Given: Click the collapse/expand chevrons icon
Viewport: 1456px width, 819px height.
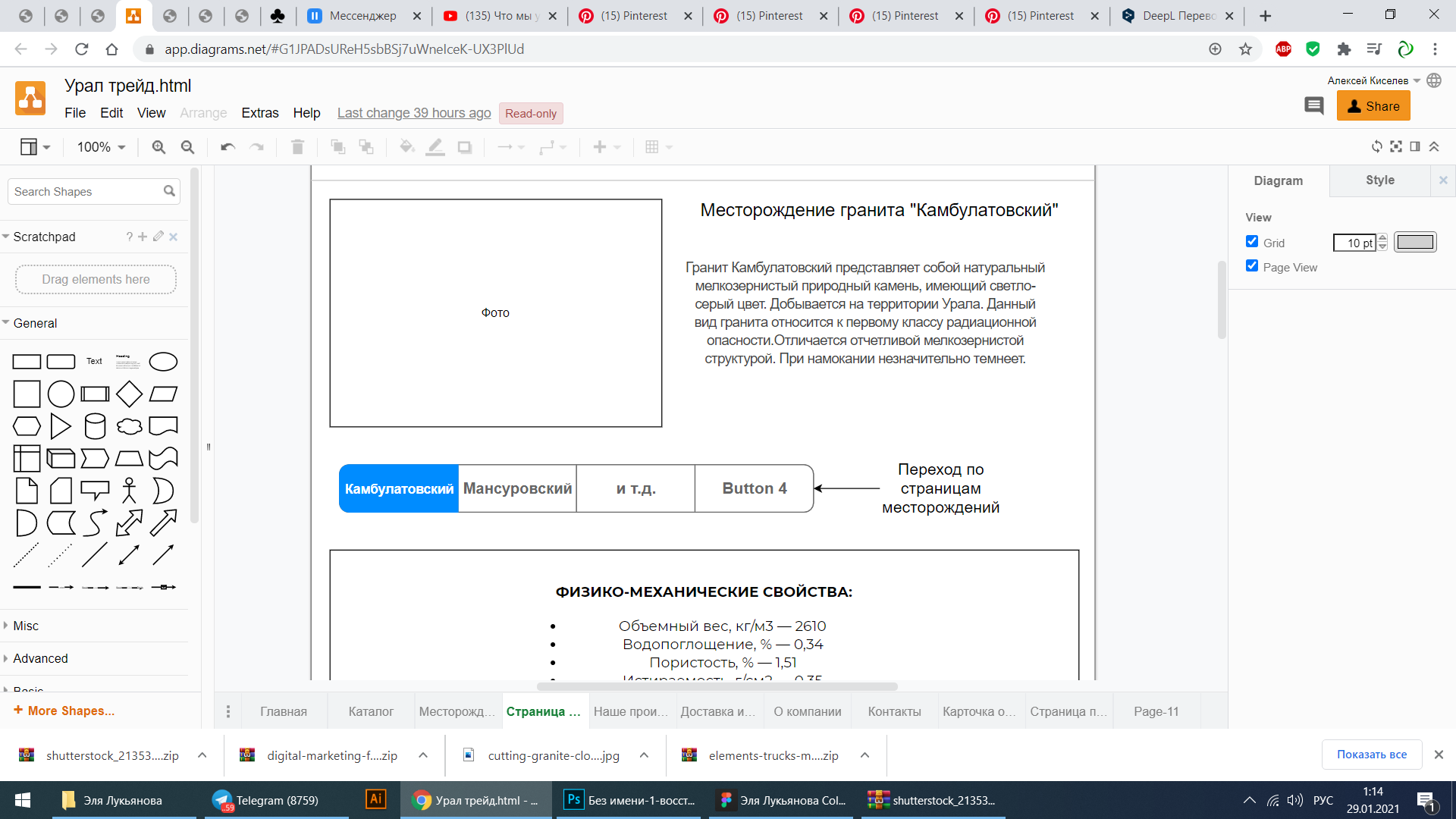Looking at the screenshot, I should point(1434,146).
